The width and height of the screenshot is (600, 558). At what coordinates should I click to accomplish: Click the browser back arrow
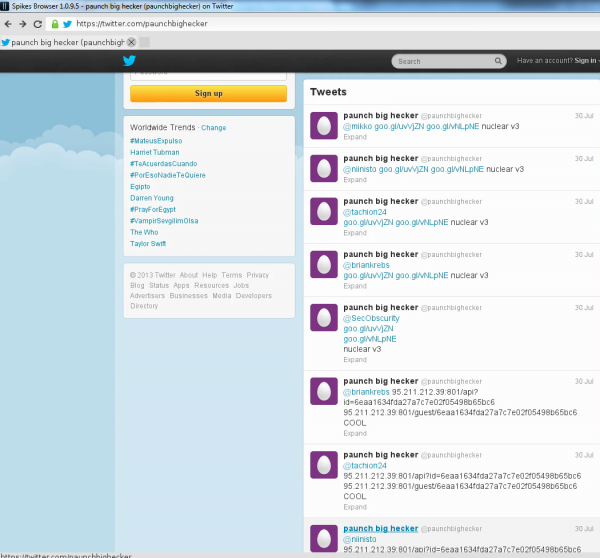pyautogui.click(x=8, y=23)
